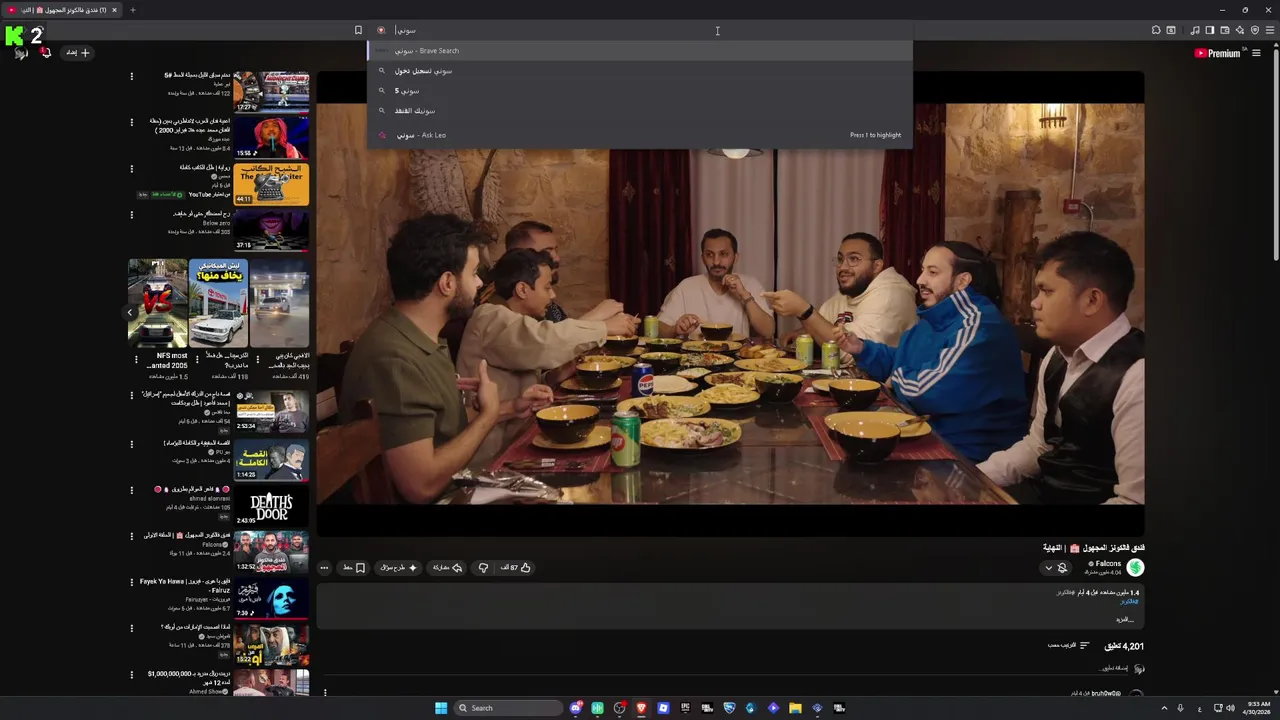Open the media playlist music note icon
The image size is (1280, 720).
pos(1195,30)
